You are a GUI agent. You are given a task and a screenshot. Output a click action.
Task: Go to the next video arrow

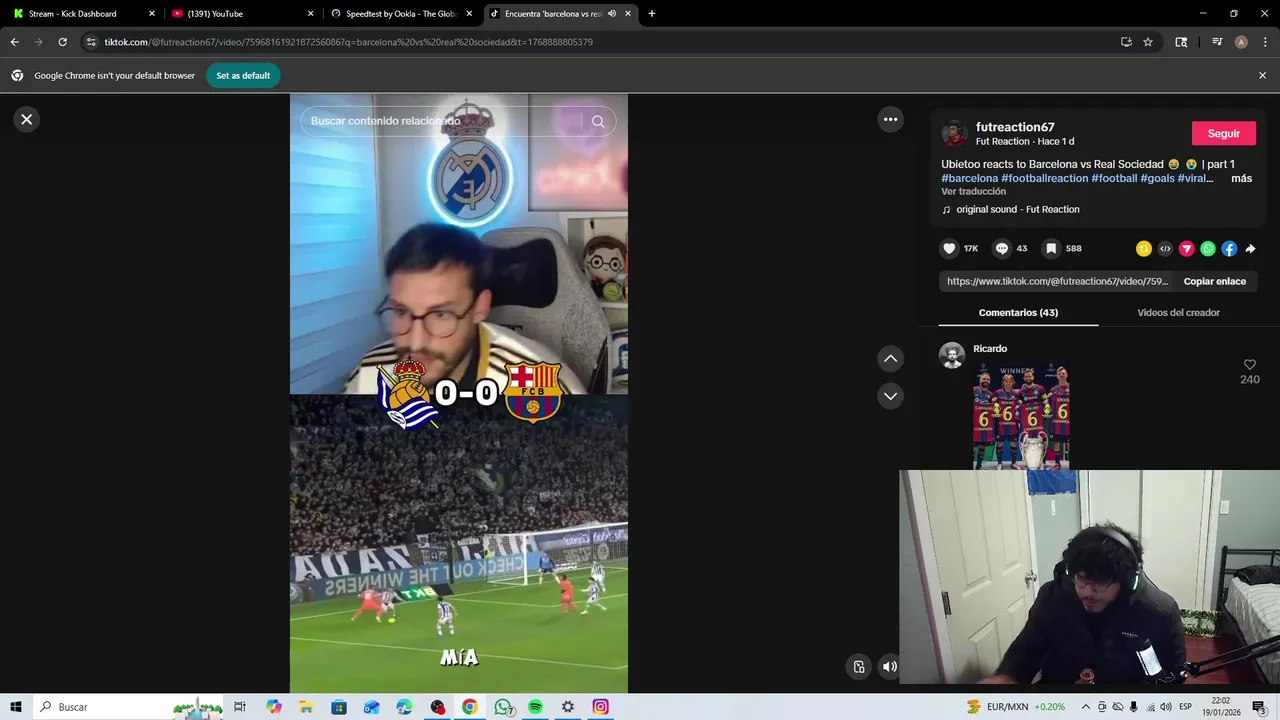click(890, 396)
